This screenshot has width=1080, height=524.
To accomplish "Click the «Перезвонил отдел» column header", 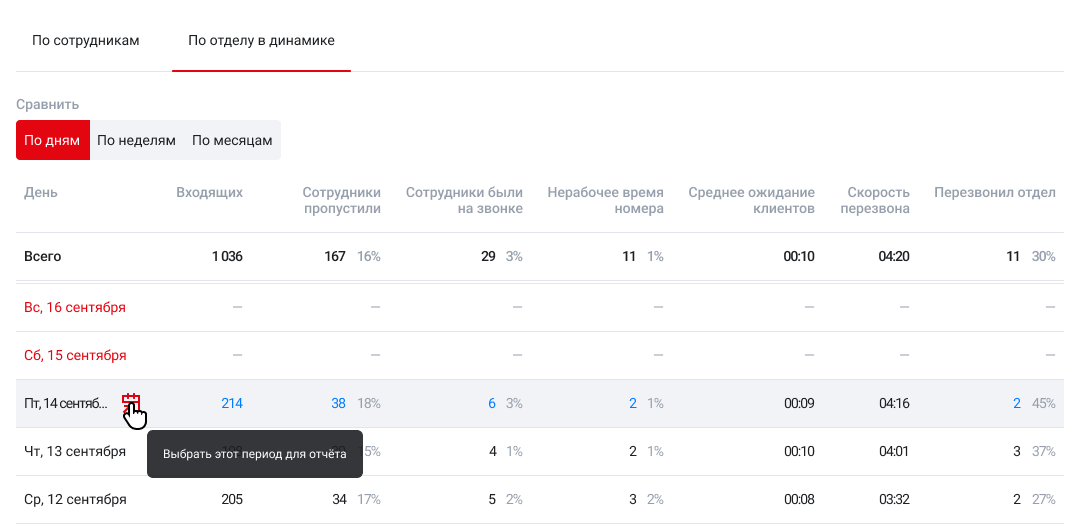I will [994, 192].
